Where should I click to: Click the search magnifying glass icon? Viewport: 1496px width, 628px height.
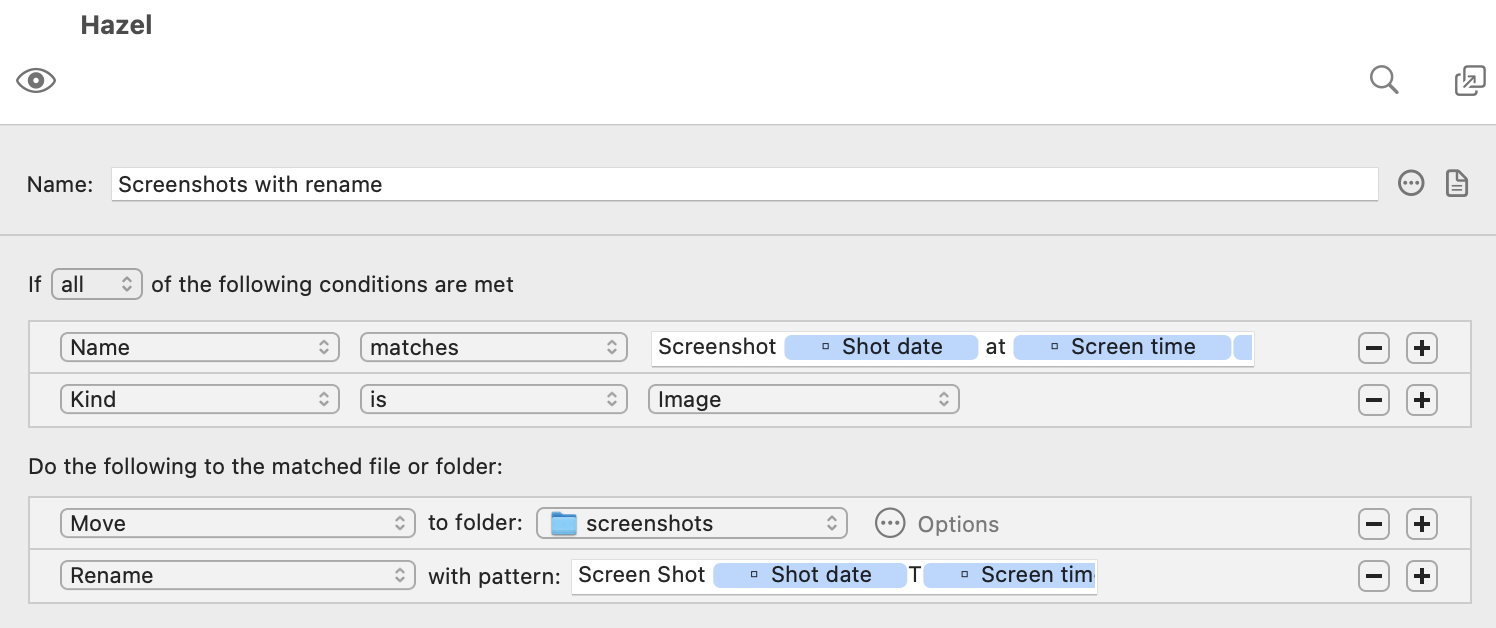[x=1383, y=80]
